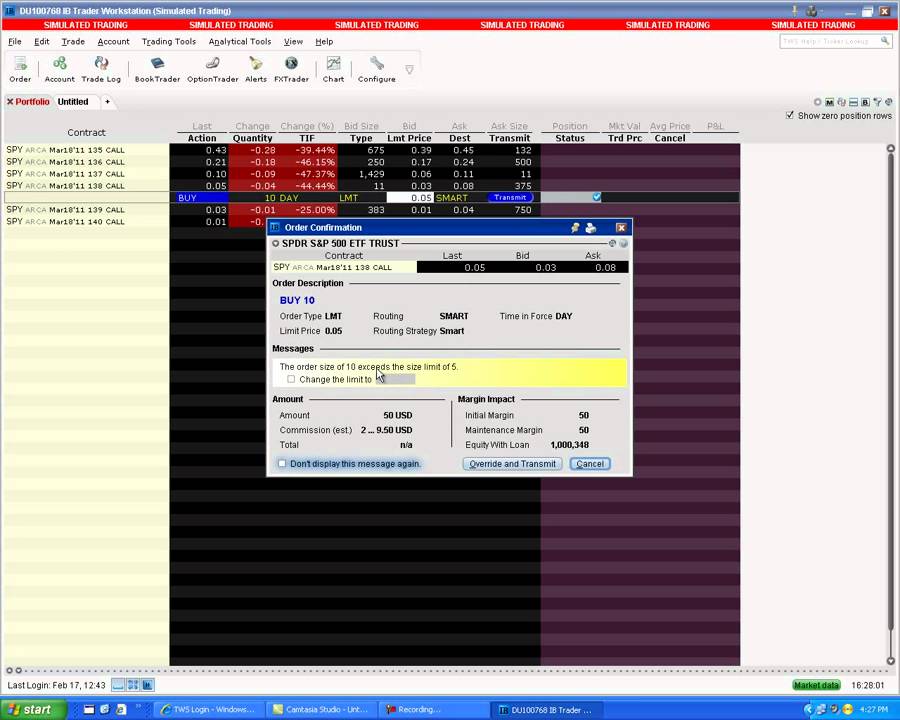Open the Configure wrench tool

click(x=377, y=69)
